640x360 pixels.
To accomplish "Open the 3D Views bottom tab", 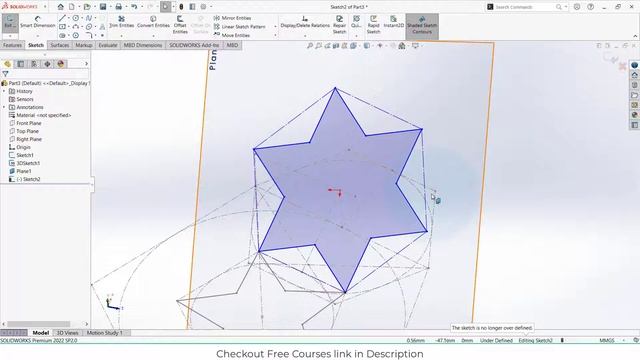I will (x=67, y=333).
